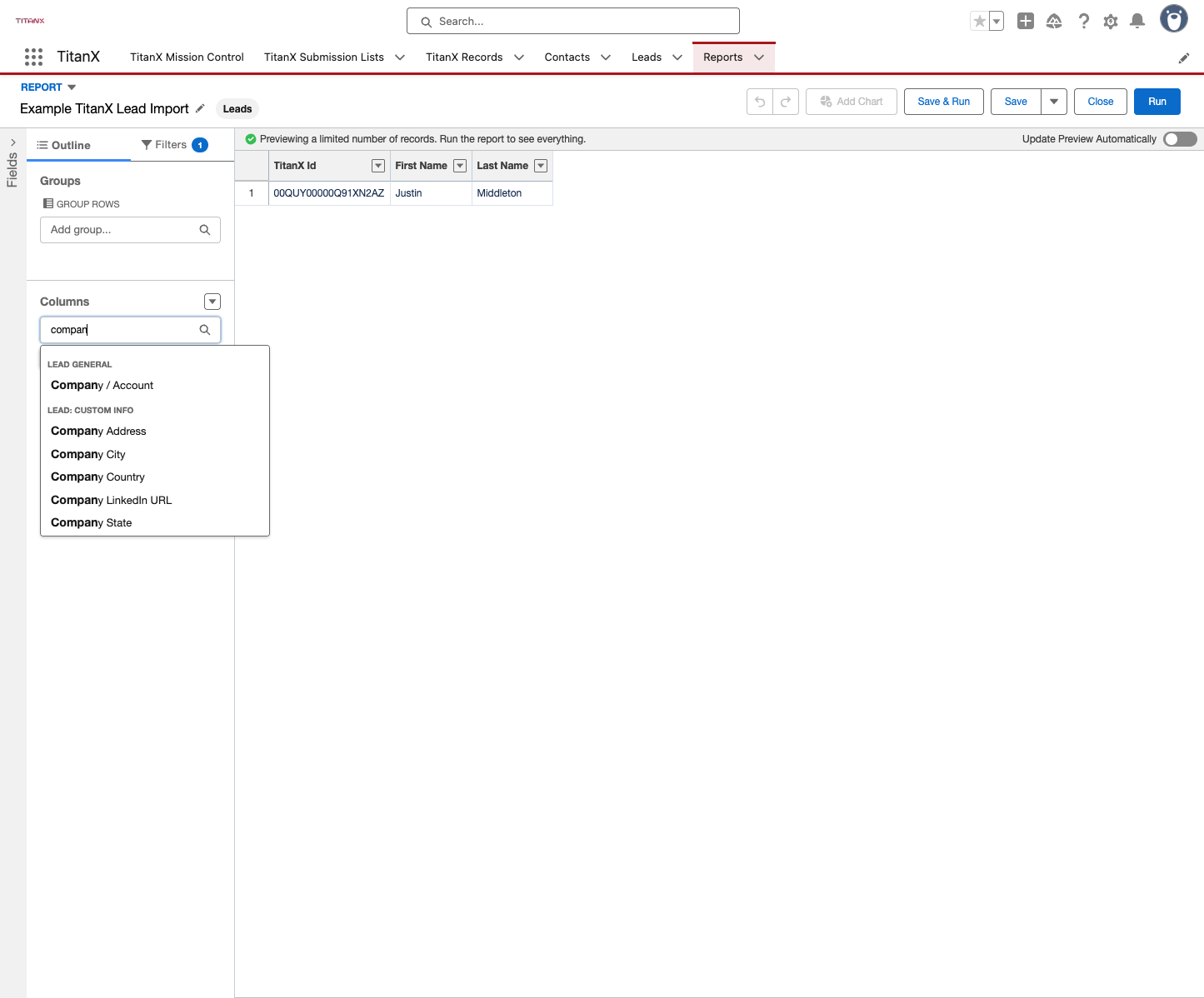This screenshot has width=1204, height=998.
Task: Click the edit navigation pencil icon
Action: coord(1184,58)
